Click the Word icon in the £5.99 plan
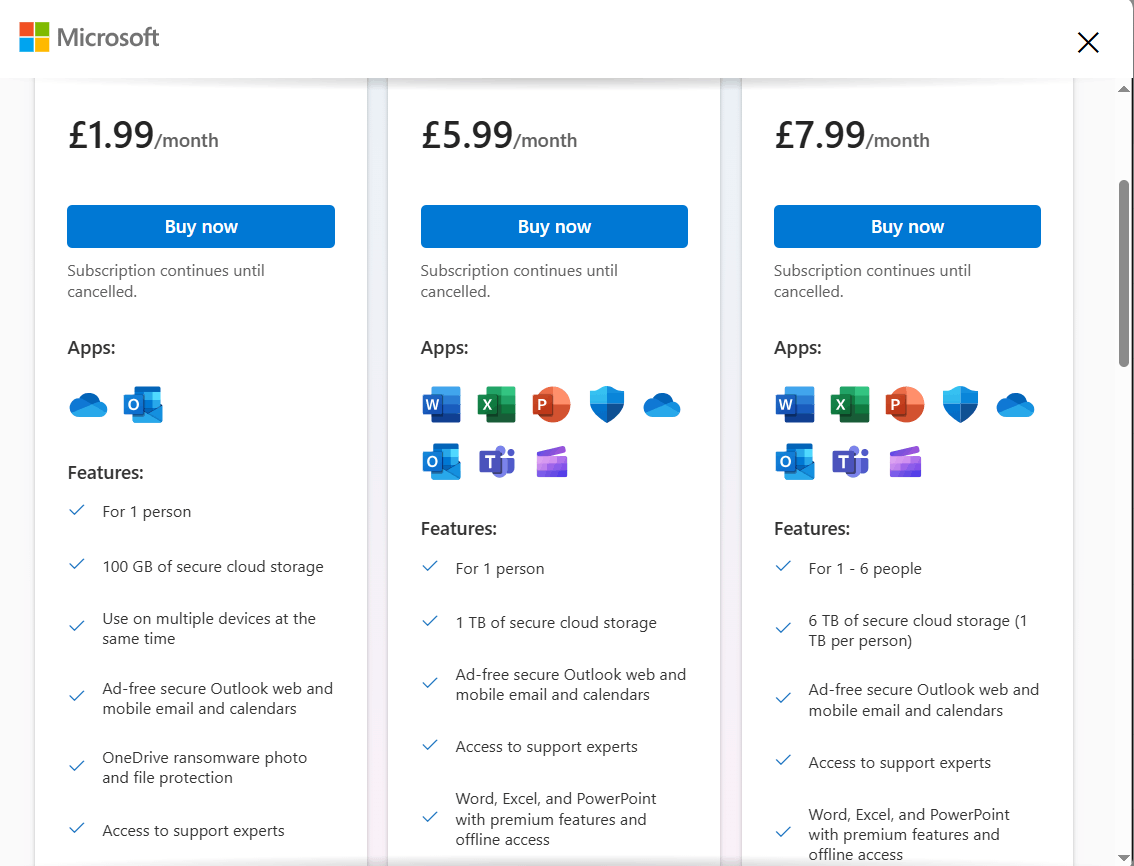Image resolution: width=1134 pixels, height=866 pixels. (x=442, y=405)
